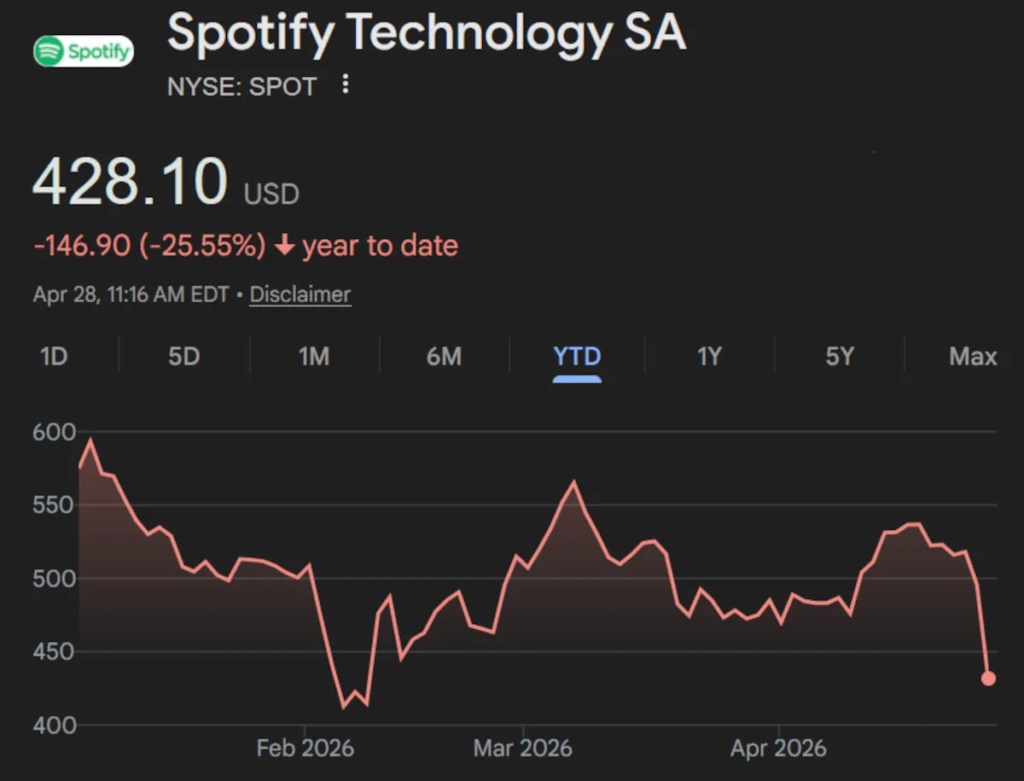Switch to the 5D range tab

(x=184, y=356)
